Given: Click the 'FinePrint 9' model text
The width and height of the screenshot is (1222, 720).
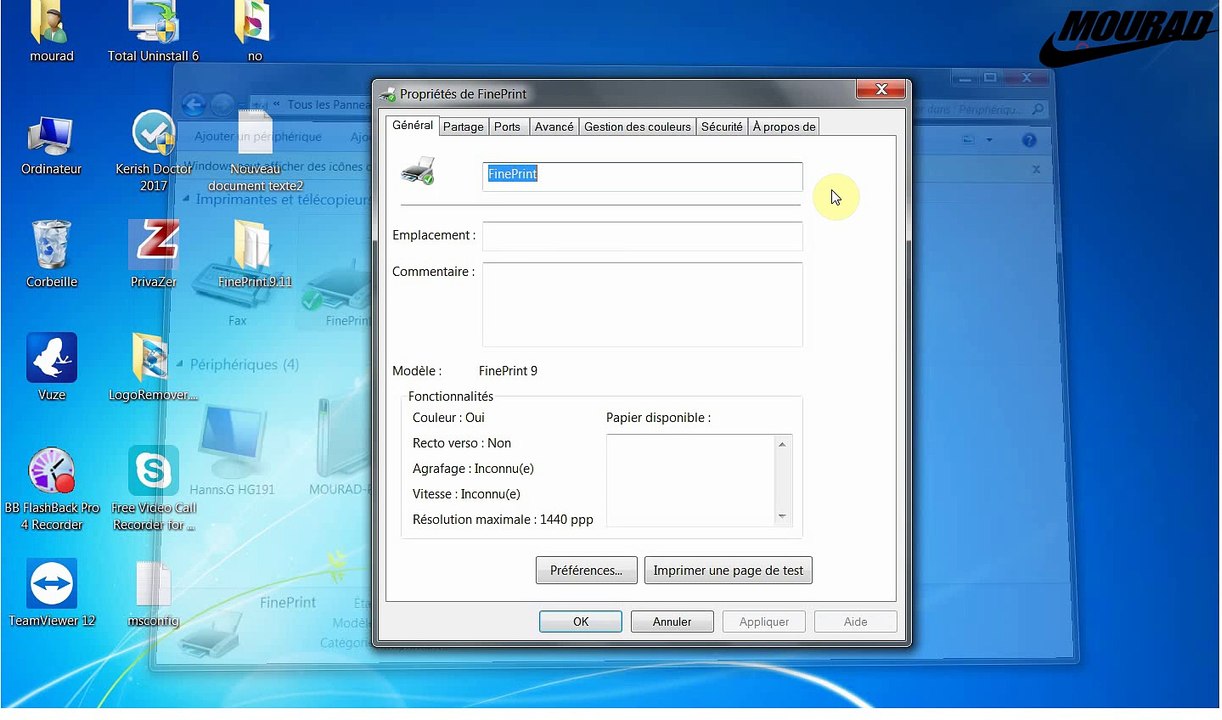Looking at the screenshot, I should click(x=508, y=371).
